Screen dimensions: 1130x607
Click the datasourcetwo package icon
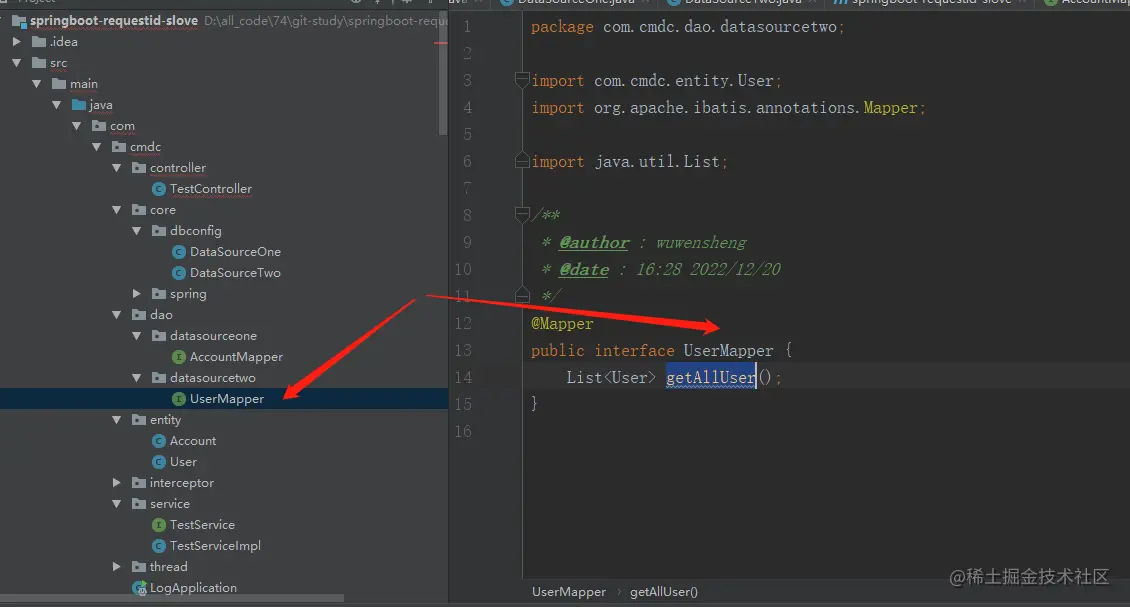[x=159, y=378]
